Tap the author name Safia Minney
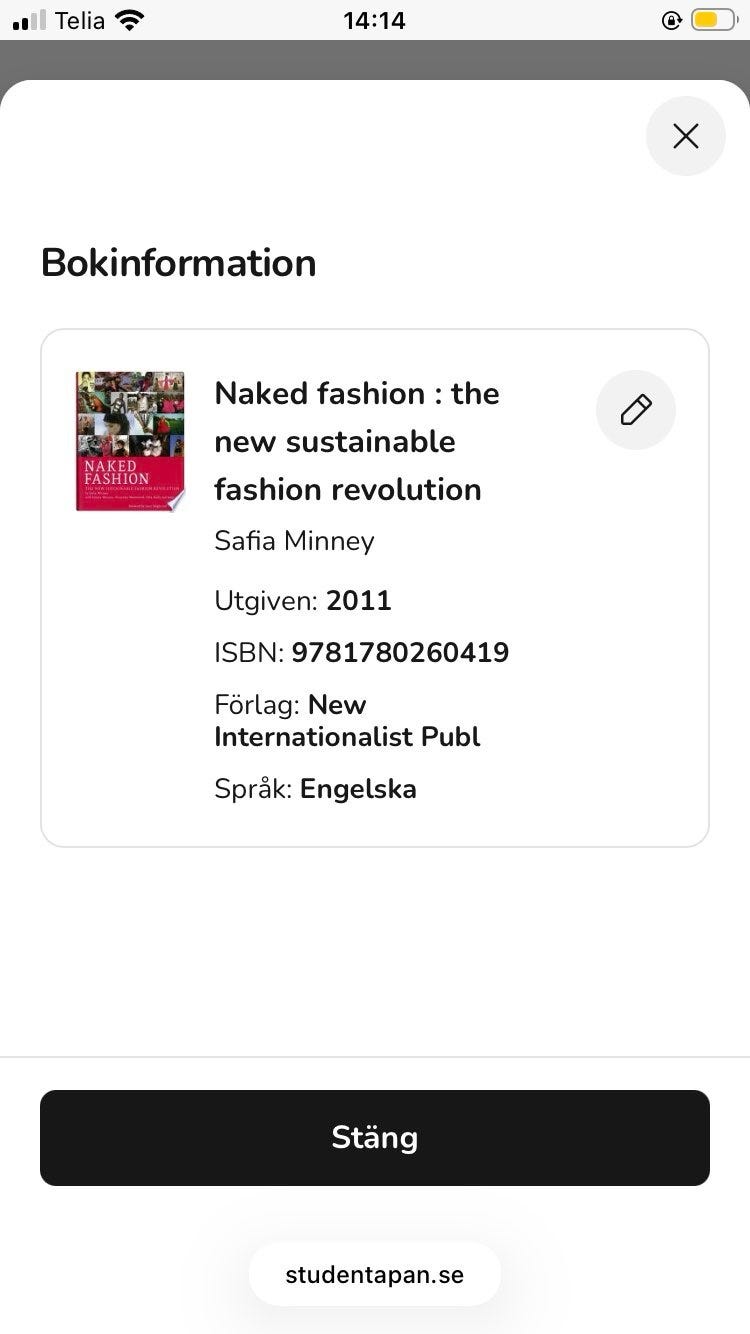The image size is (750, 1334). (294, 541)
